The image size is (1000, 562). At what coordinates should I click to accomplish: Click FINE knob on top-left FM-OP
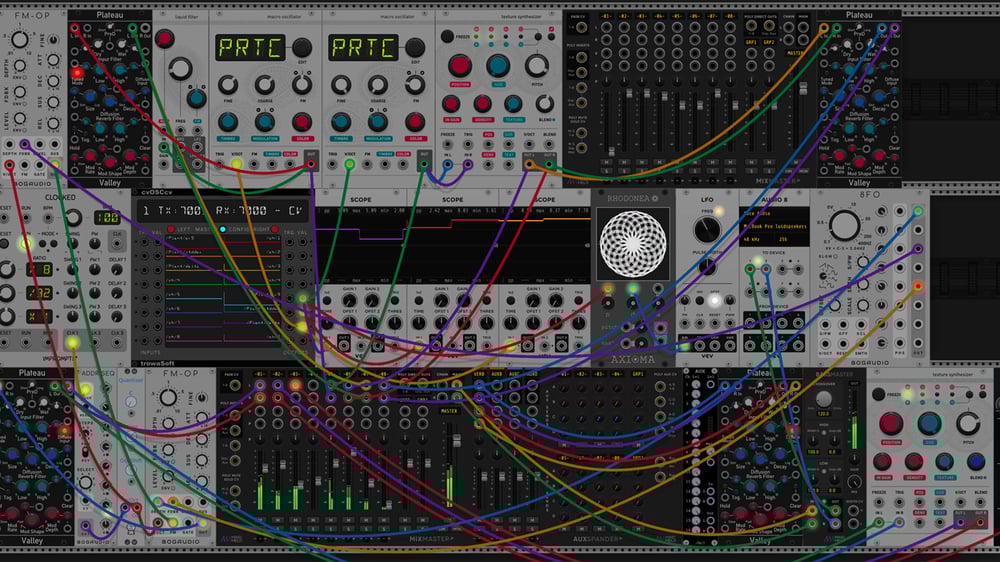tap(54, 40)
